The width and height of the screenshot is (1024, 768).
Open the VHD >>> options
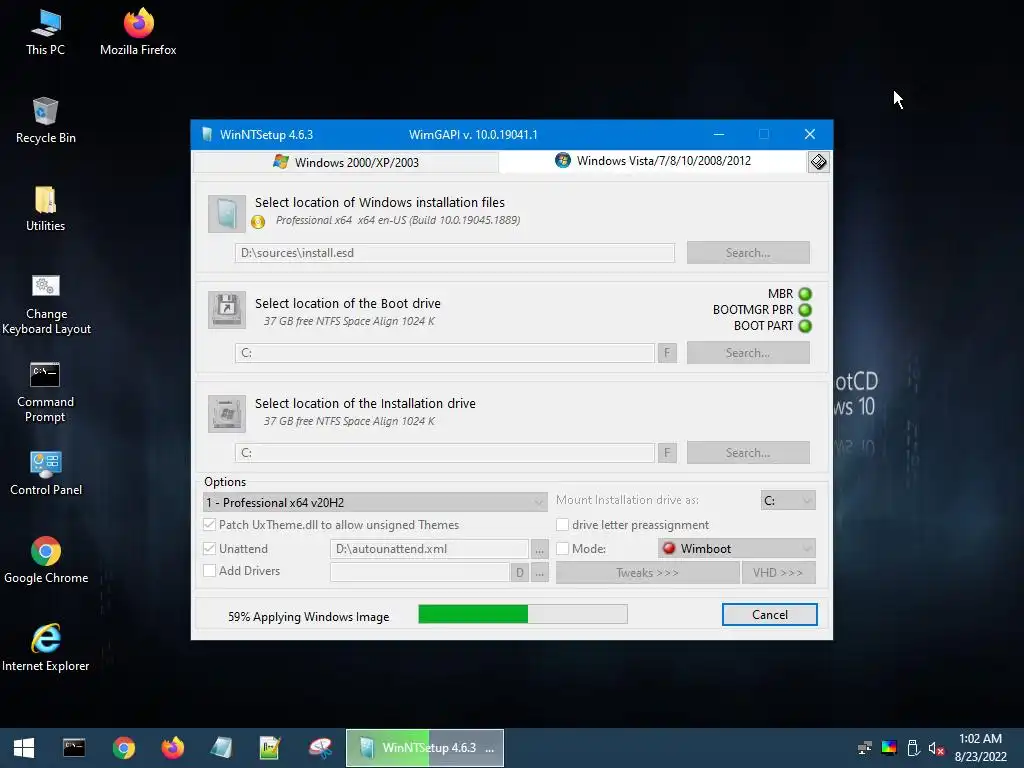point(778,573)
